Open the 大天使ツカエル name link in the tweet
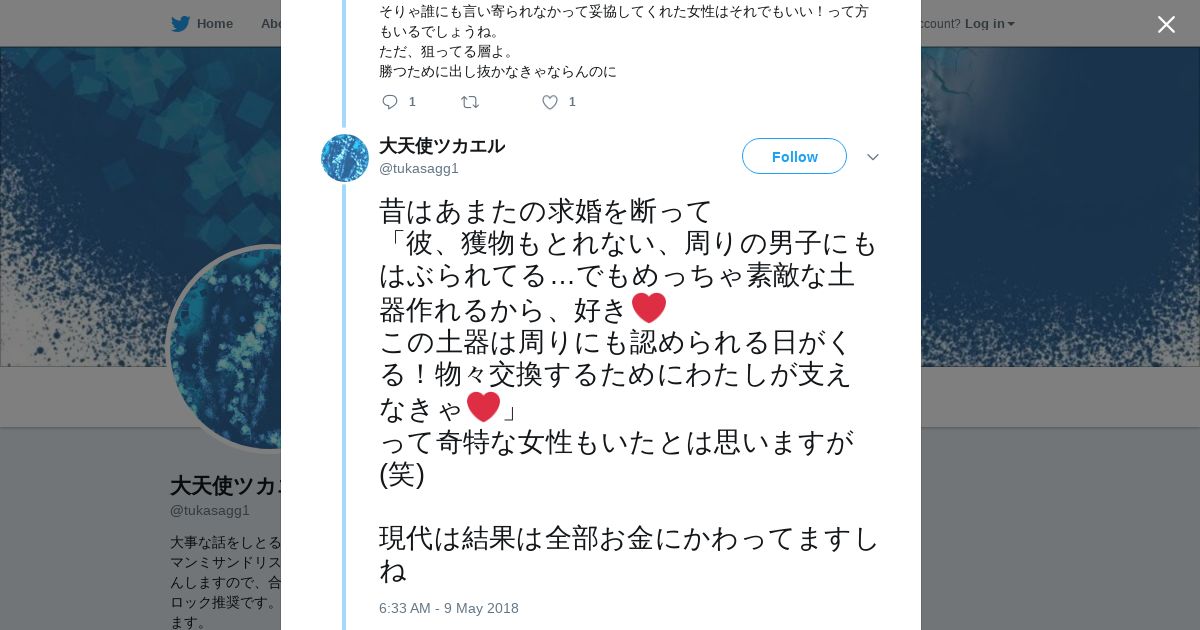Image resolution: width=1200 pixels, height=630 pixels. tap(442, 146)
